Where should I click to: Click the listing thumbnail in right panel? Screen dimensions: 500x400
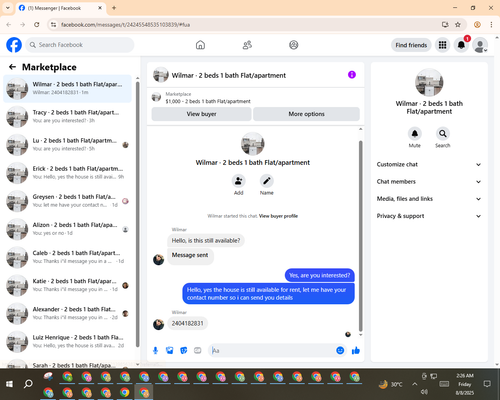point(429,82)
